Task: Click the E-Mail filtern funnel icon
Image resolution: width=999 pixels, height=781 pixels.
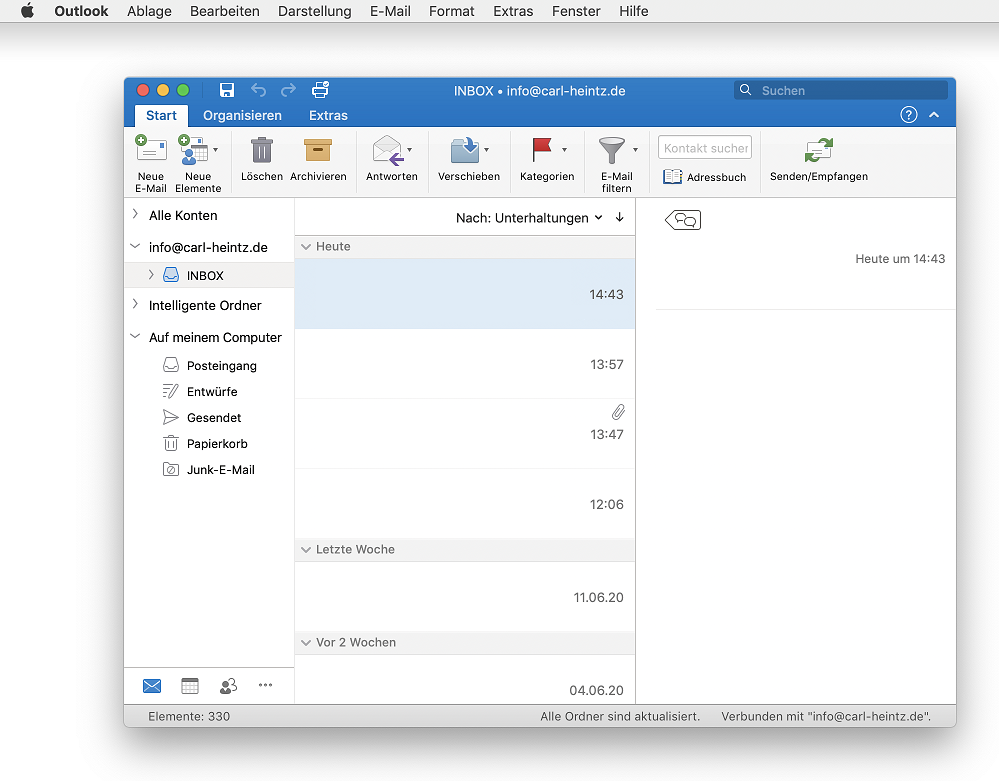Action: [612, 150]
